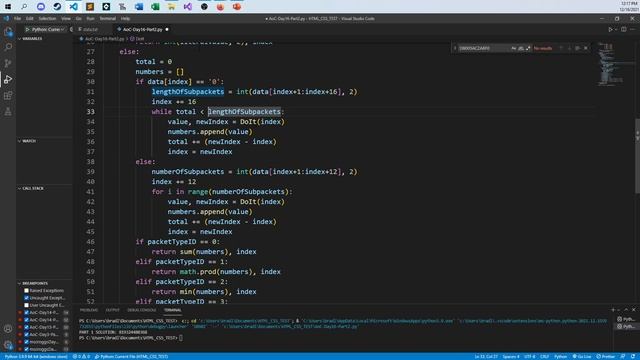This screenshot has height=360, width=640.
Task: Switch to the AoC-Day16-Part2.py editor tab
Action: [x=142, y=29]
